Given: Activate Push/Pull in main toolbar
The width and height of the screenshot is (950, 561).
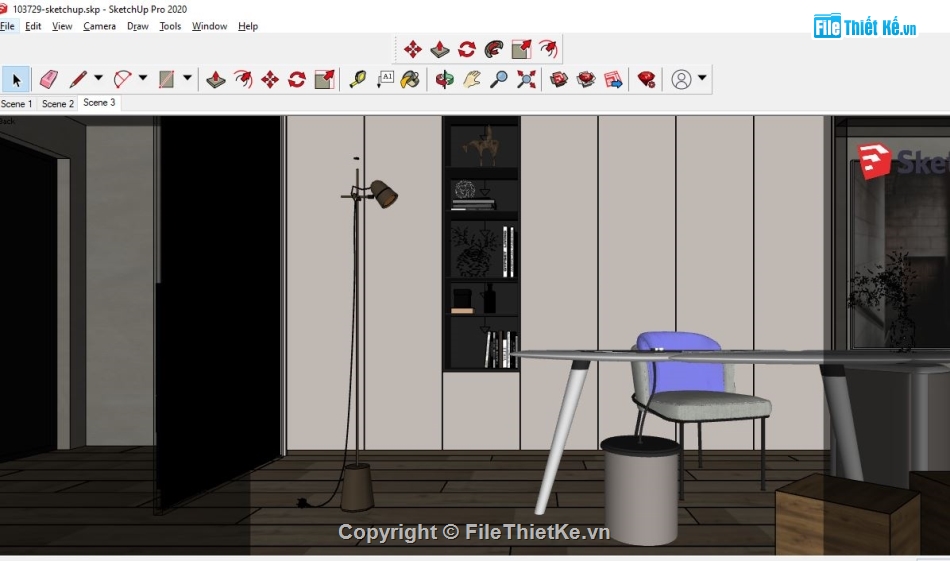Looking at the screenshot, I should coord(216,79).
